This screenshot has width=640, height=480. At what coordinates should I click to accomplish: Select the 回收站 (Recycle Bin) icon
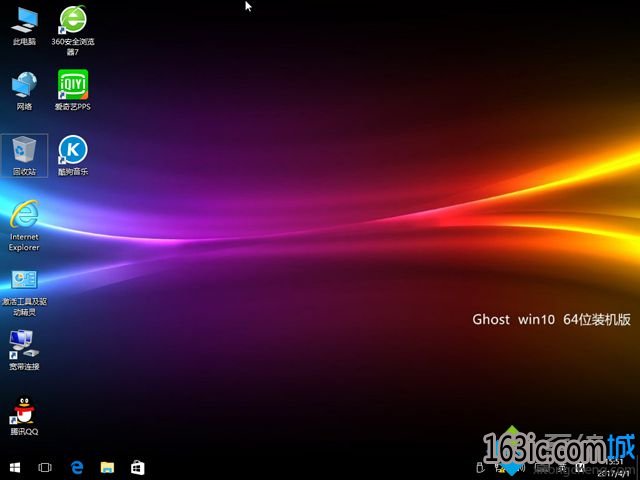(24, 153)
